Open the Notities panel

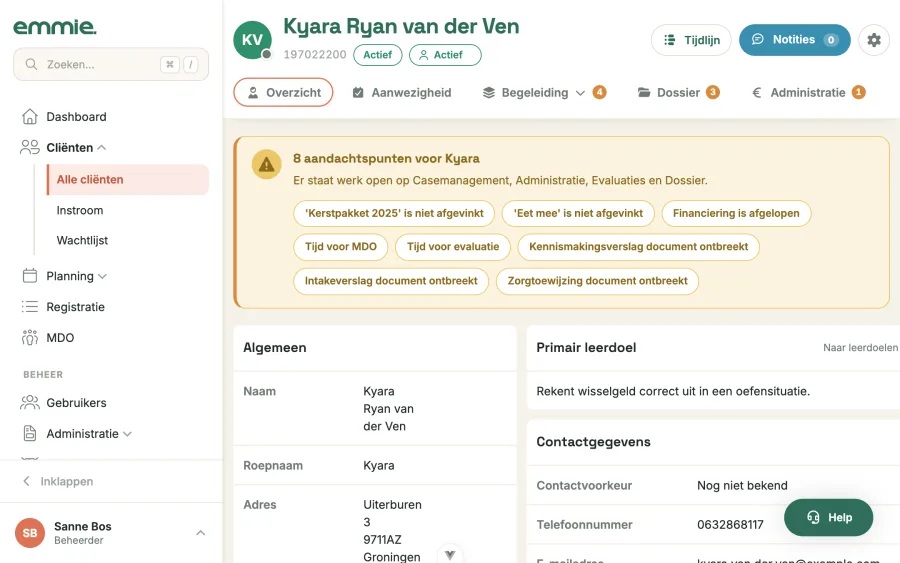[x=794, y=40]
